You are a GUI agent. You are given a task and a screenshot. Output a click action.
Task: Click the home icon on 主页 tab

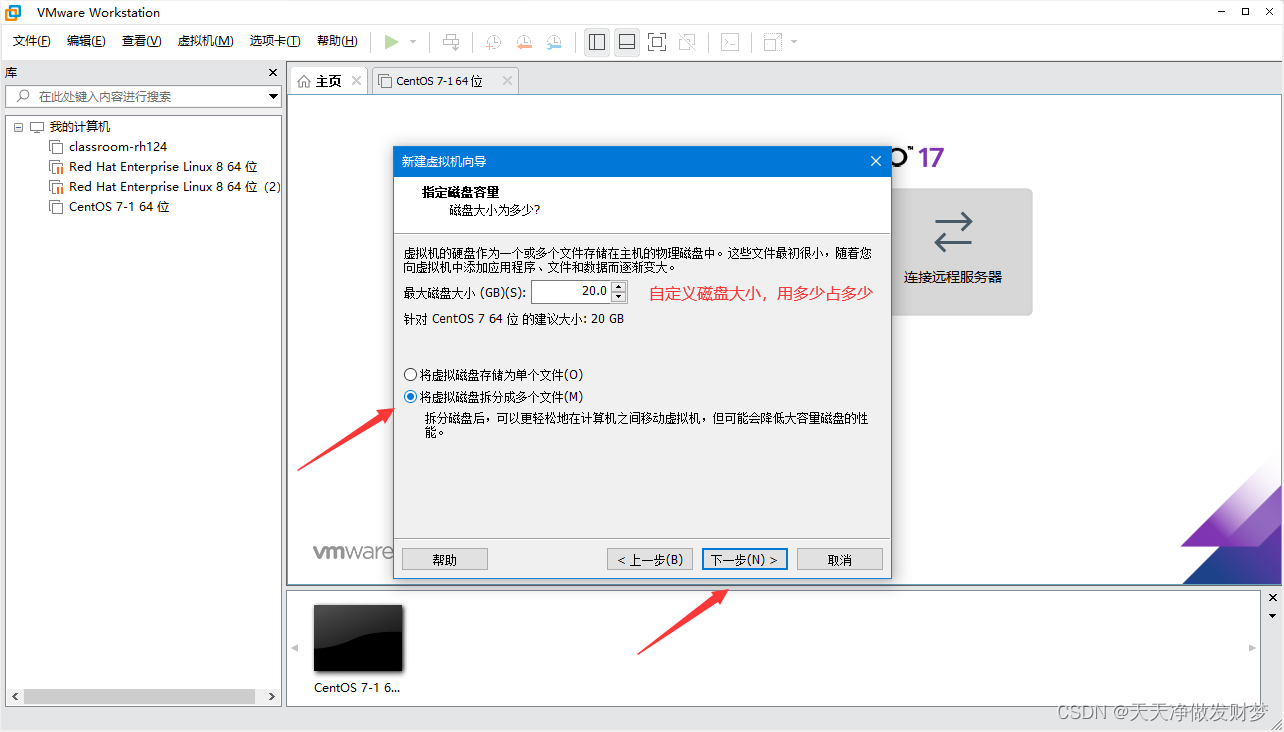(x=304, y=82)
